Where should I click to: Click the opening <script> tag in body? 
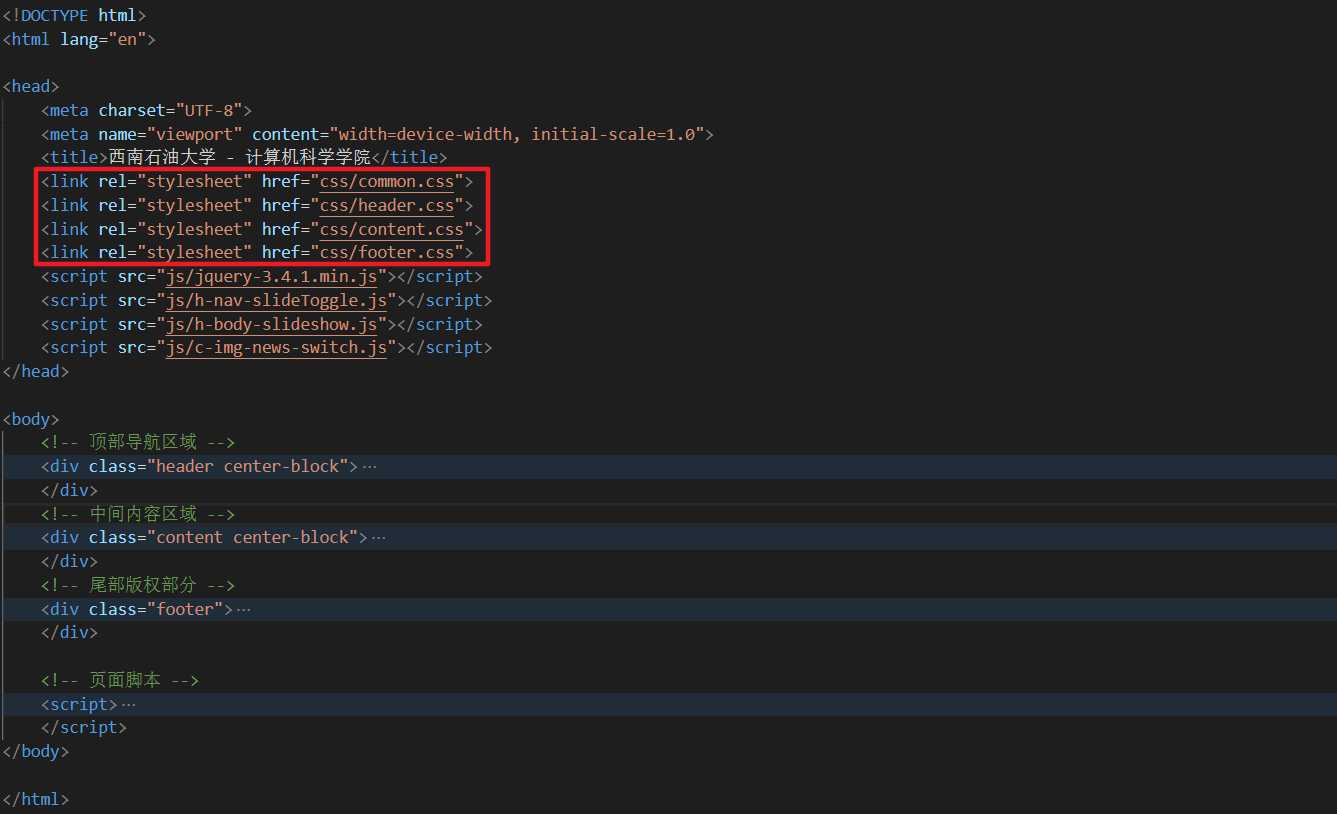[x=79, y=704]
